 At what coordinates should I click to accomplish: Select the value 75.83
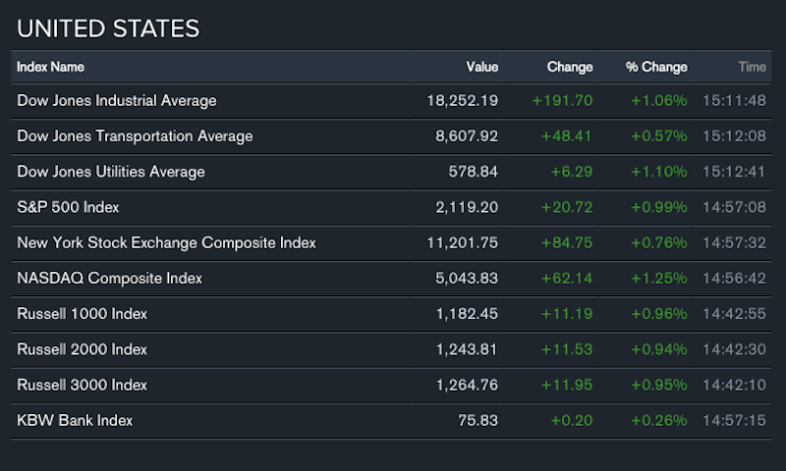tap(478, 421)
